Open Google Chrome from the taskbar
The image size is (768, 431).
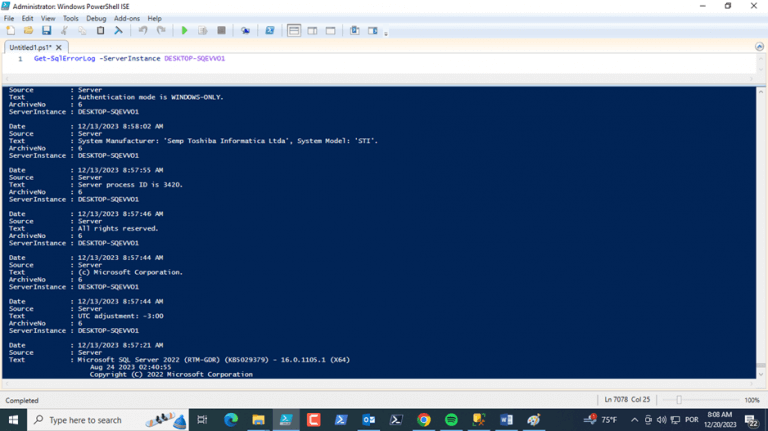(424, 420)
